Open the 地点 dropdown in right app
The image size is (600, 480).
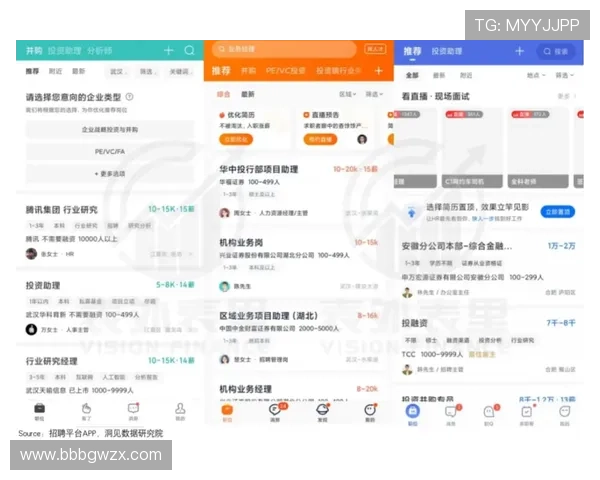(536, 75)
